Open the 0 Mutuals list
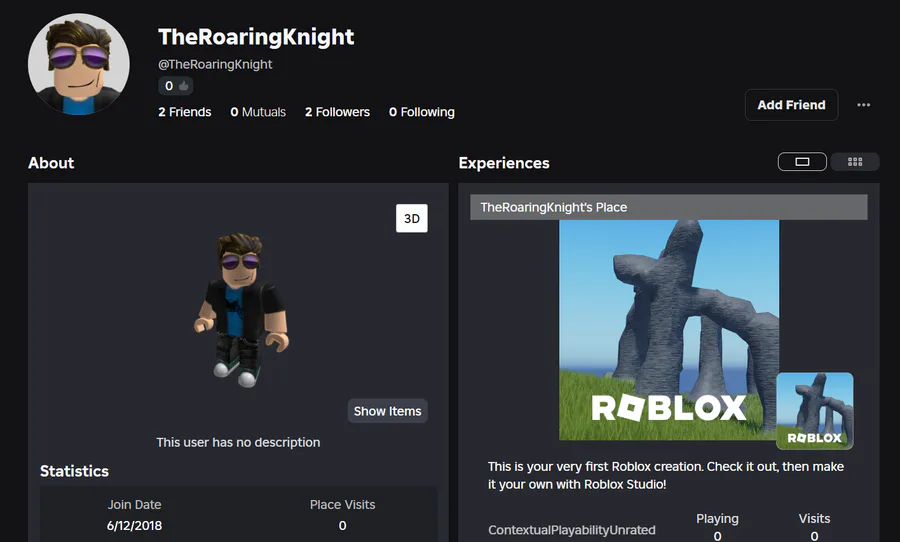The height and width of the screenshot is (542, 900). tap(258, 112)
